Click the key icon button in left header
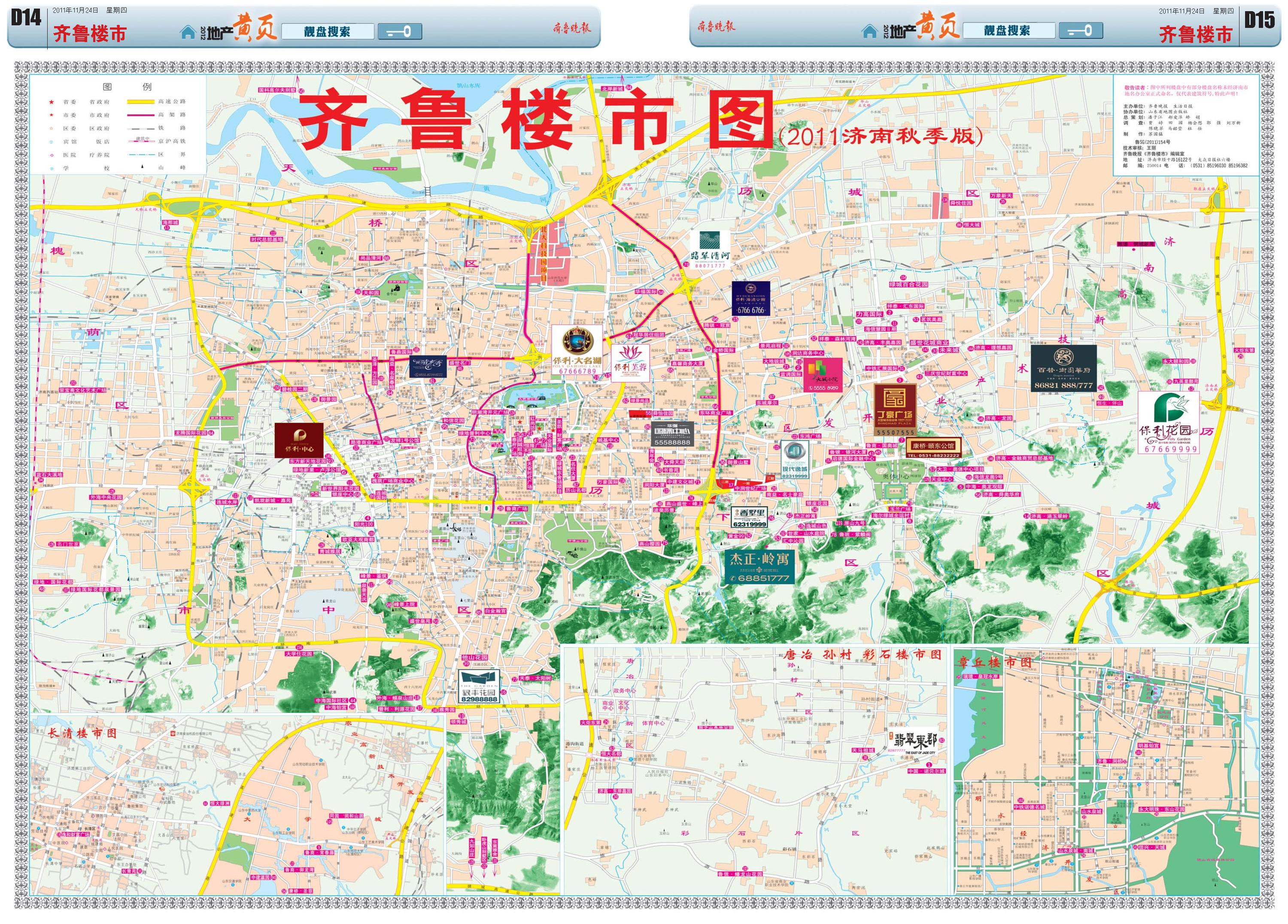This screenshot has width=1288, height=924. (x=400, y=31)
